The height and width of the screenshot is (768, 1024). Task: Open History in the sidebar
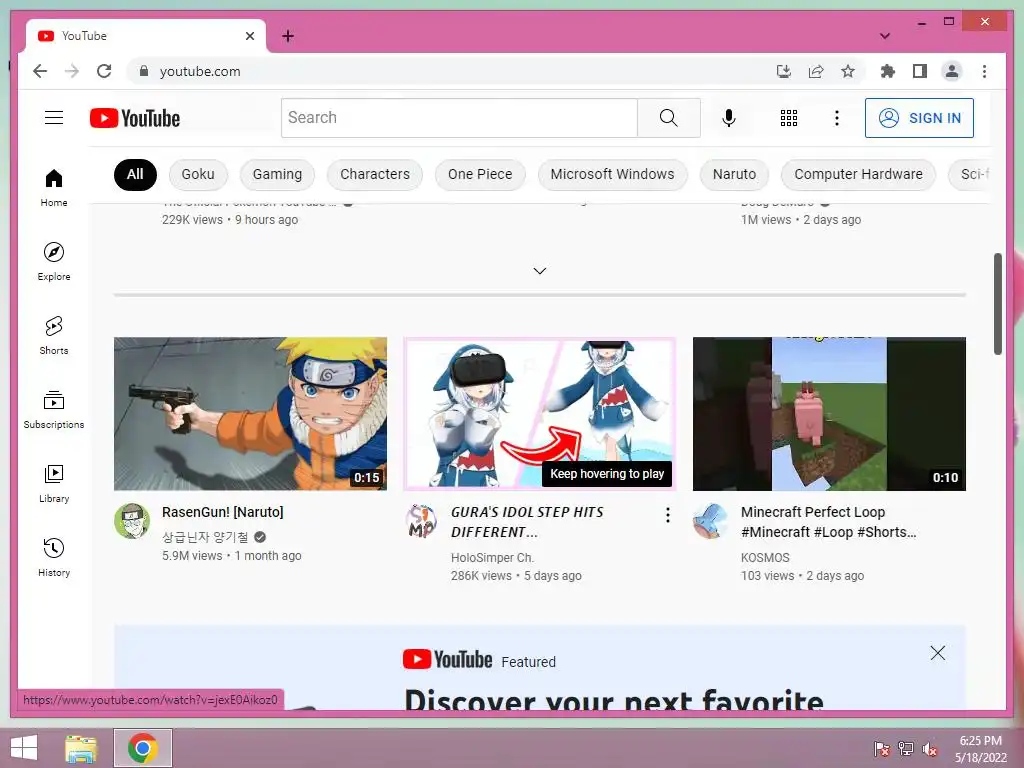tap(54, 557)
